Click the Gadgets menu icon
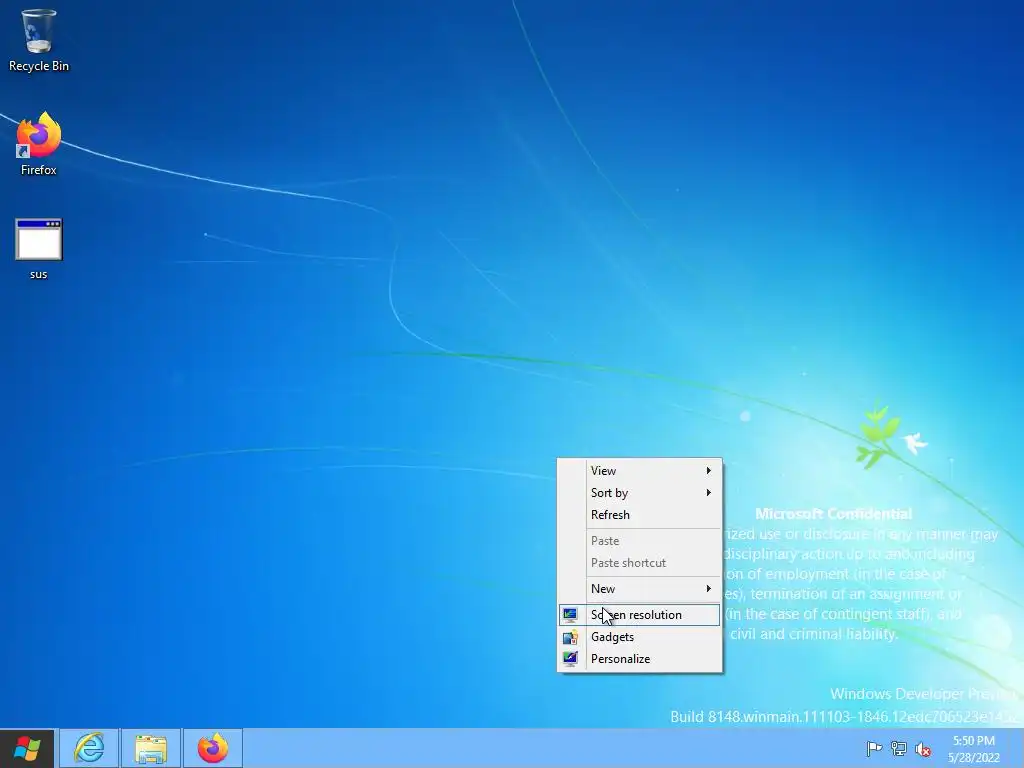1024x768 pixels. pos(570,637)
